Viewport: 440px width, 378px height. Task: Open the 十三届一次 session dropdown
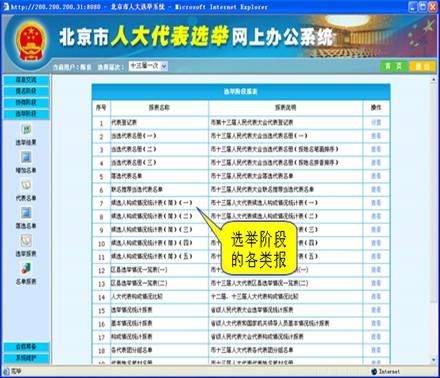[148, 66]
